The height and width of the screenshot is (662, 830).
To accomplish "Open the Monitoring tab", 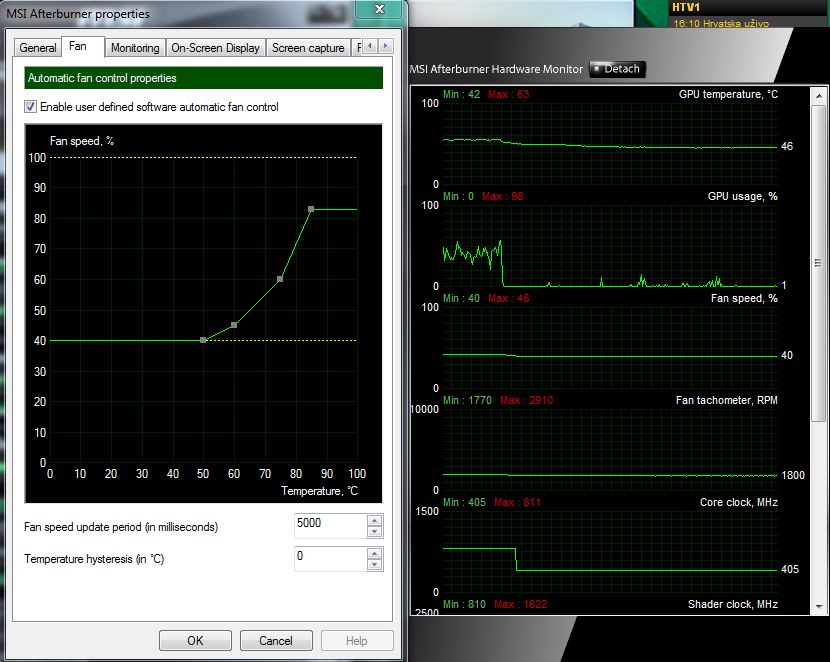I will 134,48.
